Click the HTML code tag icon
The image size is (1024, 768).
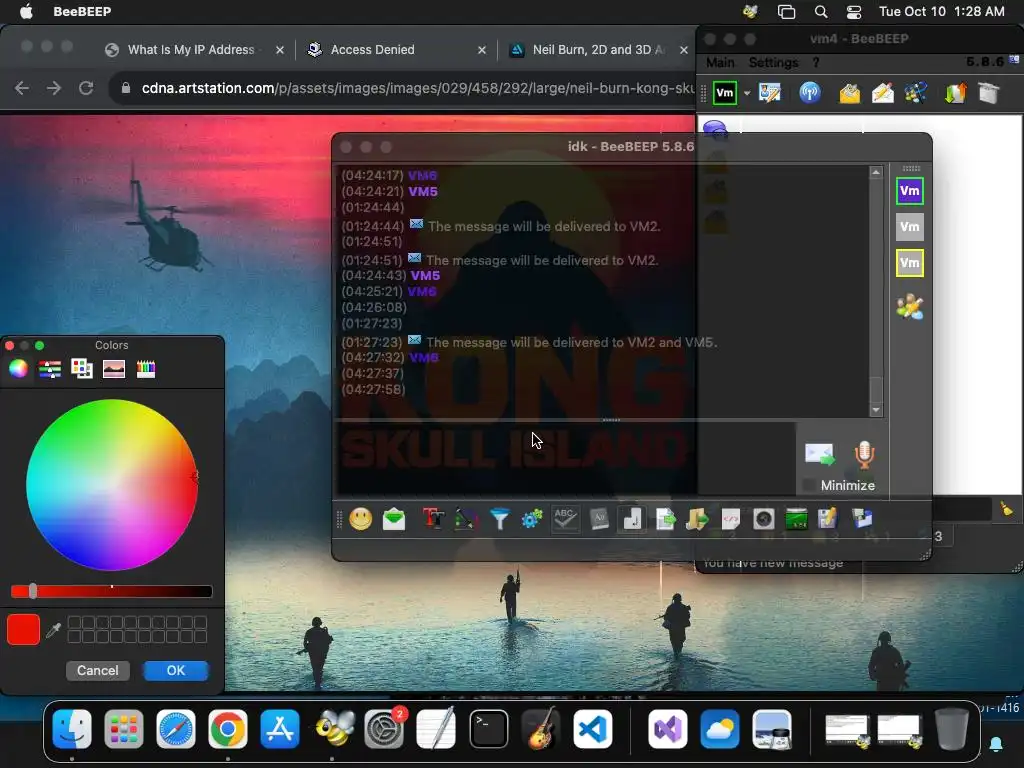[731, 519]
